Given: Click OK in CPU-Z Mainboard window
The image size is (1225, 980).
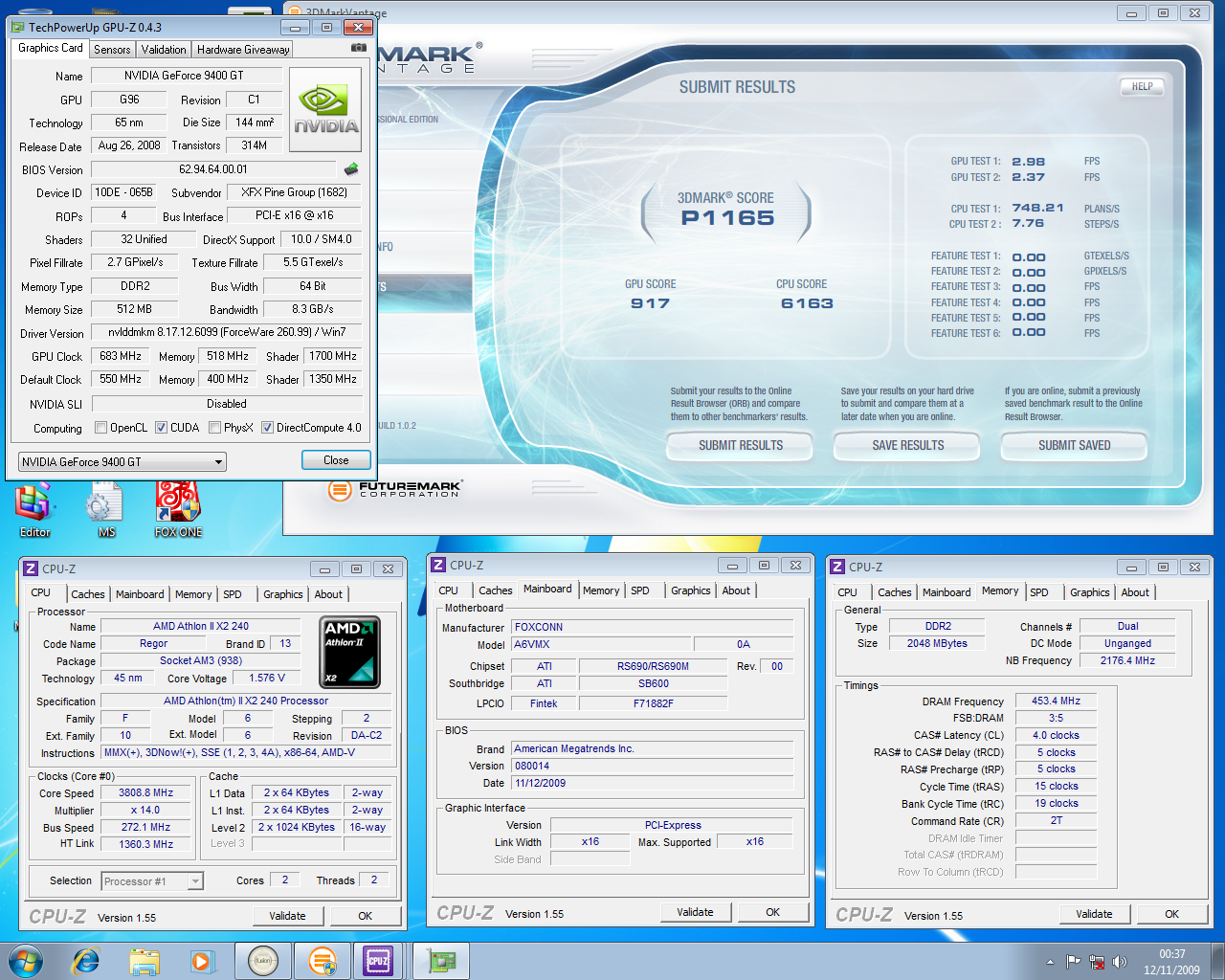Looking at the screenshot, I should click(x=772, y=912).
